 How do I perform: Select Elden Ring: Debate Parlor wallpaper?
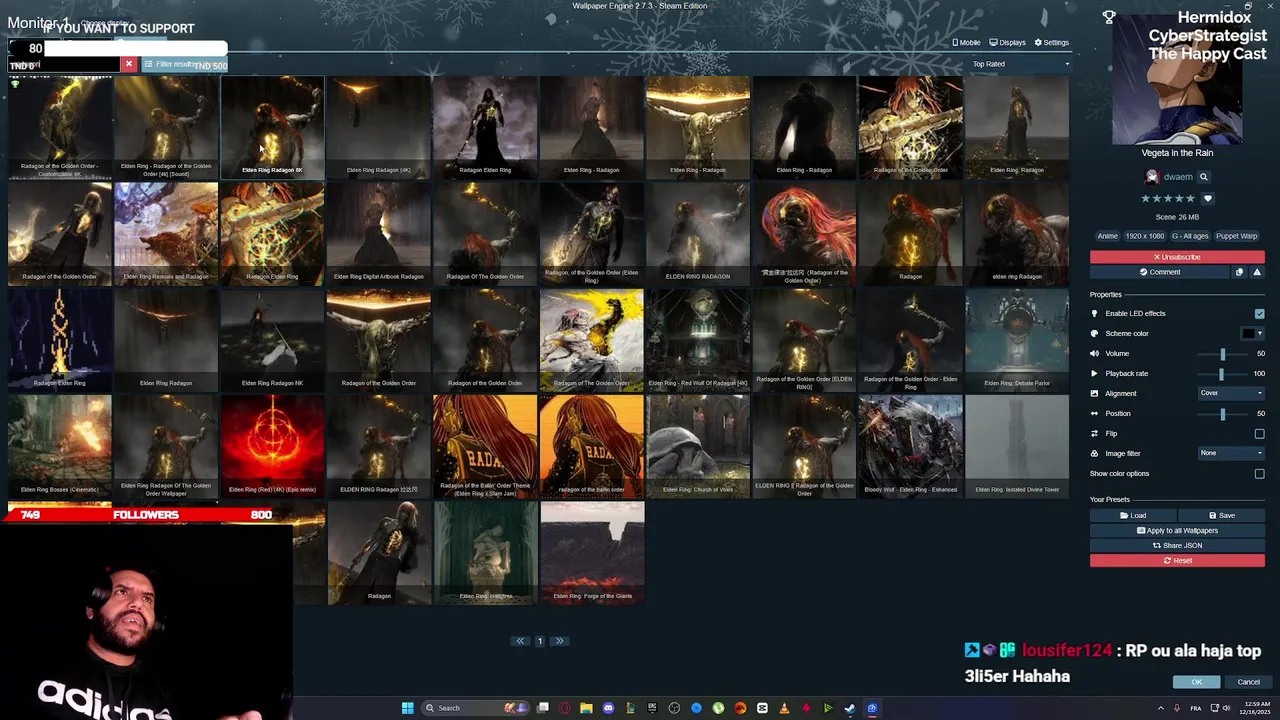click(1017, 339)
